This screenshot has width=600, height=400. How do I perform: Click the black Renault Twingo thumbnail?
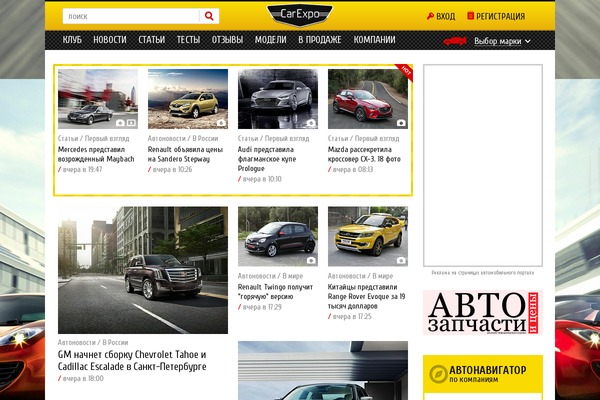pyautogui.click(x=278, y=236)
